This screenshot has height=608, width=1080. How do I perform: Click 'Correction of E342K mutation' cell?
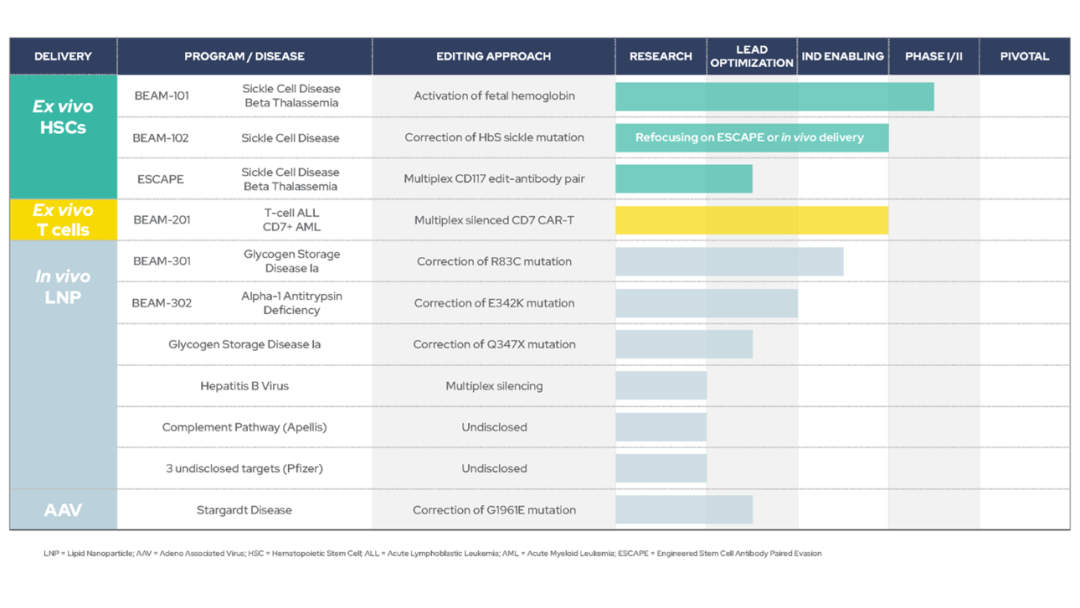(494, 303)
